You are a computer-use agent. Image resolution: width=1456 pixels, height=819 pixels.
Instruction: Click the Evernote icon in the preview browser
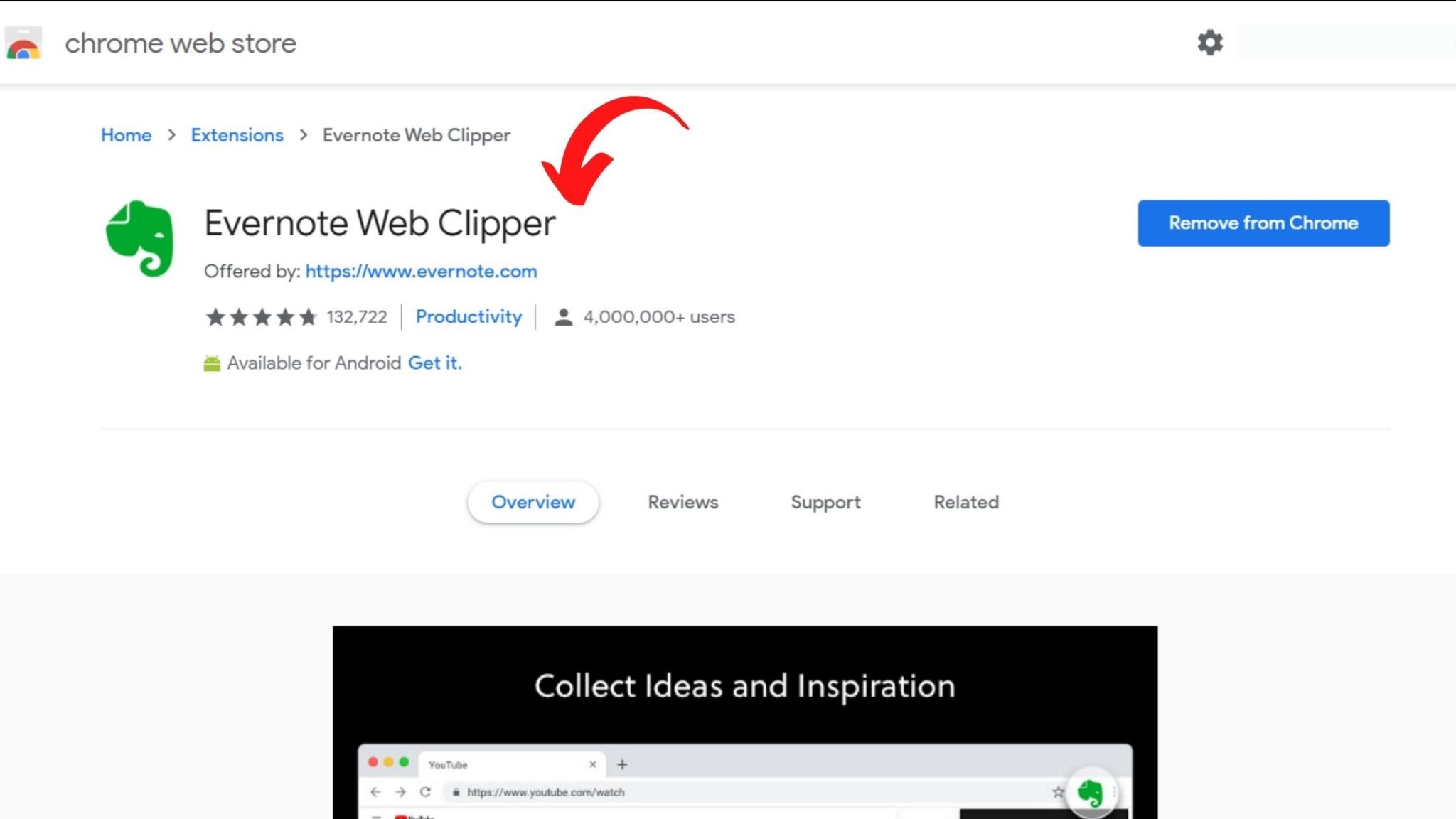click(1090, 792)
